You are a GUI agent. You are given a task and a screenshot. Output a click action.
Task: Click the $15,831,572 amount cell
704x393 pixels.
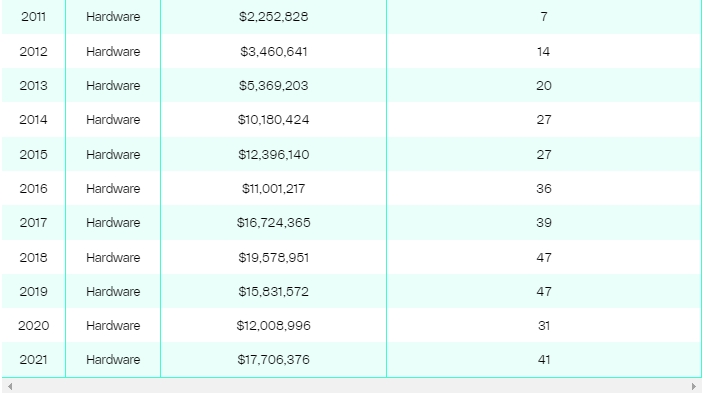pos(273,291)
